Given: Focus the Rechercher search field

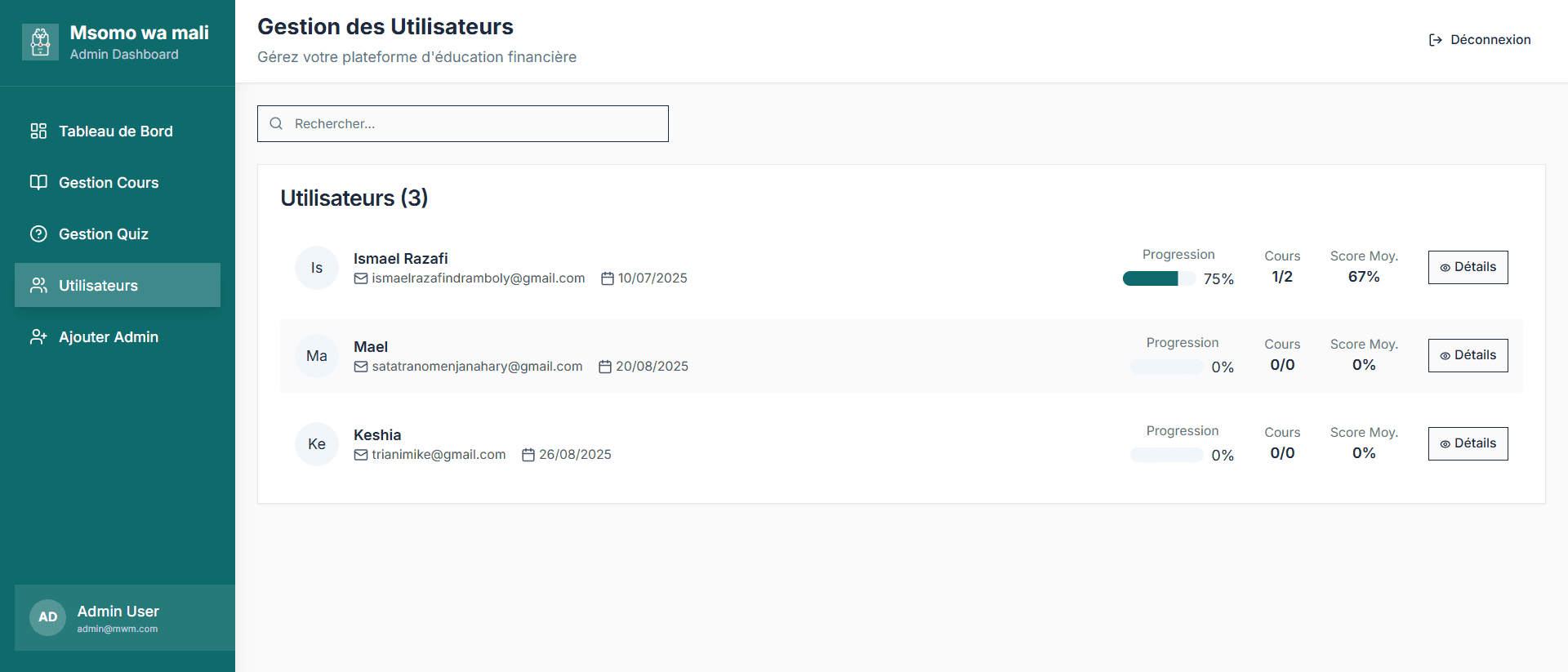Looking at the screenshot, I should point(474,123).
